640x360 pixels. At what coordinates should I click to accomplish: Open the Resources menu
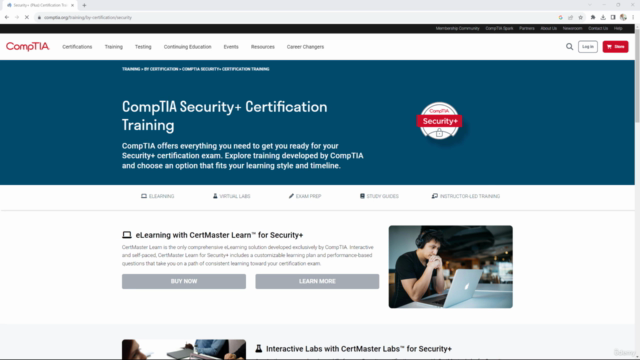[262, 47]
